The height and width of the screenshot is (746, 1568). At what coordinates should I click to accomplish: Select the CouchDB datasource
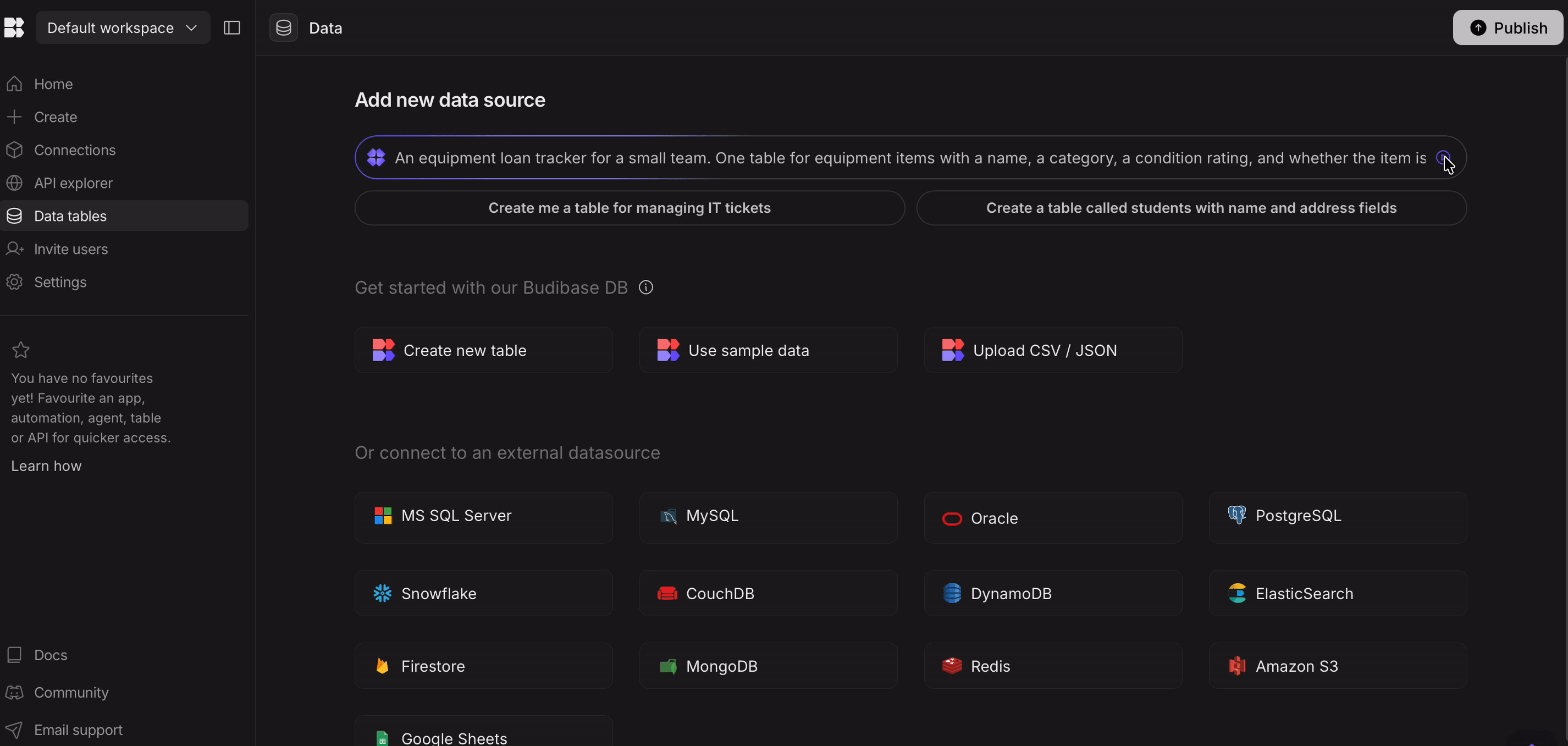[x=768, y=593]
